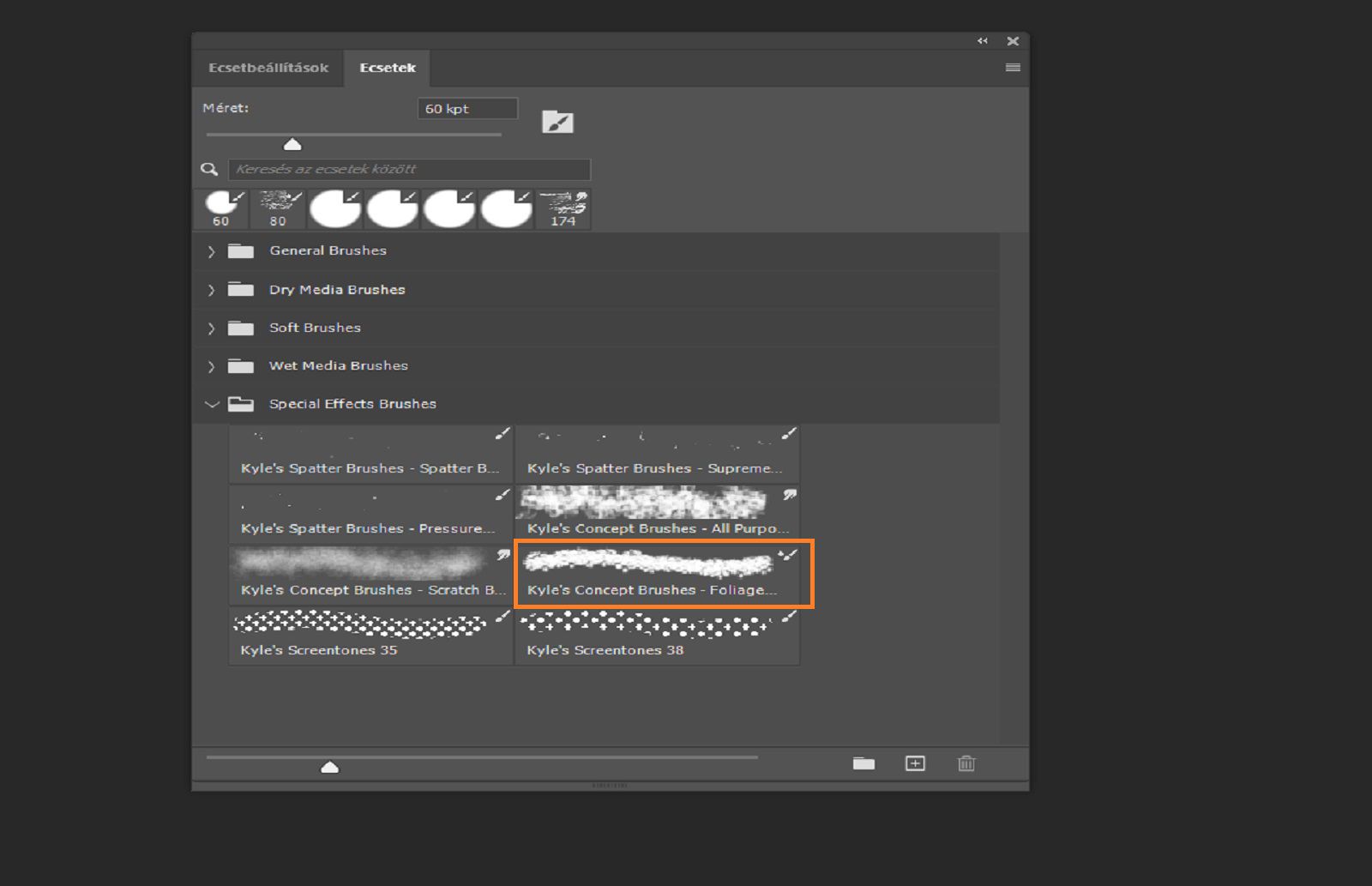Create a new brush group folder
Viewport: 1372px width, 886px height.
click(x=864, y=763)
